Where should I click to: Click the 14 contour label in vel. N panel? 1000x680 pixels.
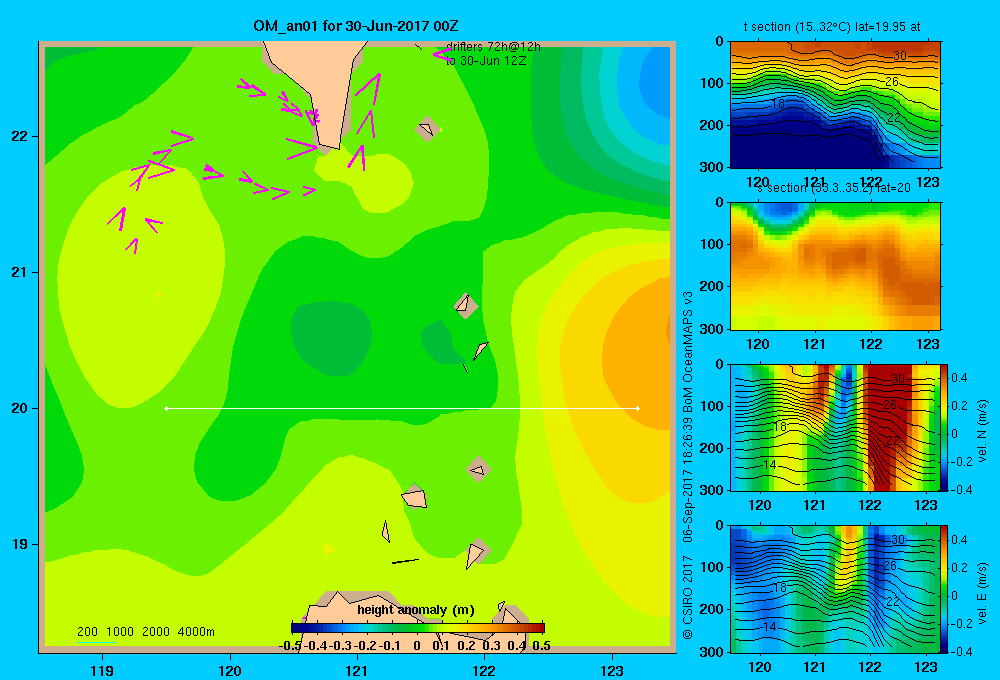coord(770,464)
